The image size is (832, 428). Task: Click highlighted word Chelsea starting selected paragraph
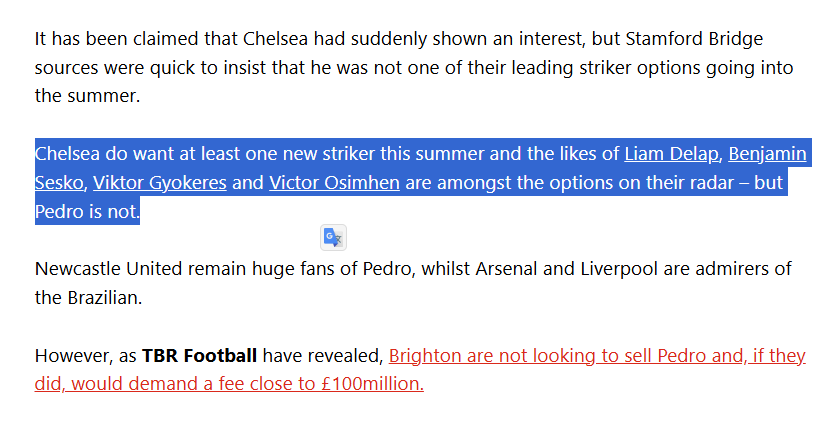click(x=67, y=154)
